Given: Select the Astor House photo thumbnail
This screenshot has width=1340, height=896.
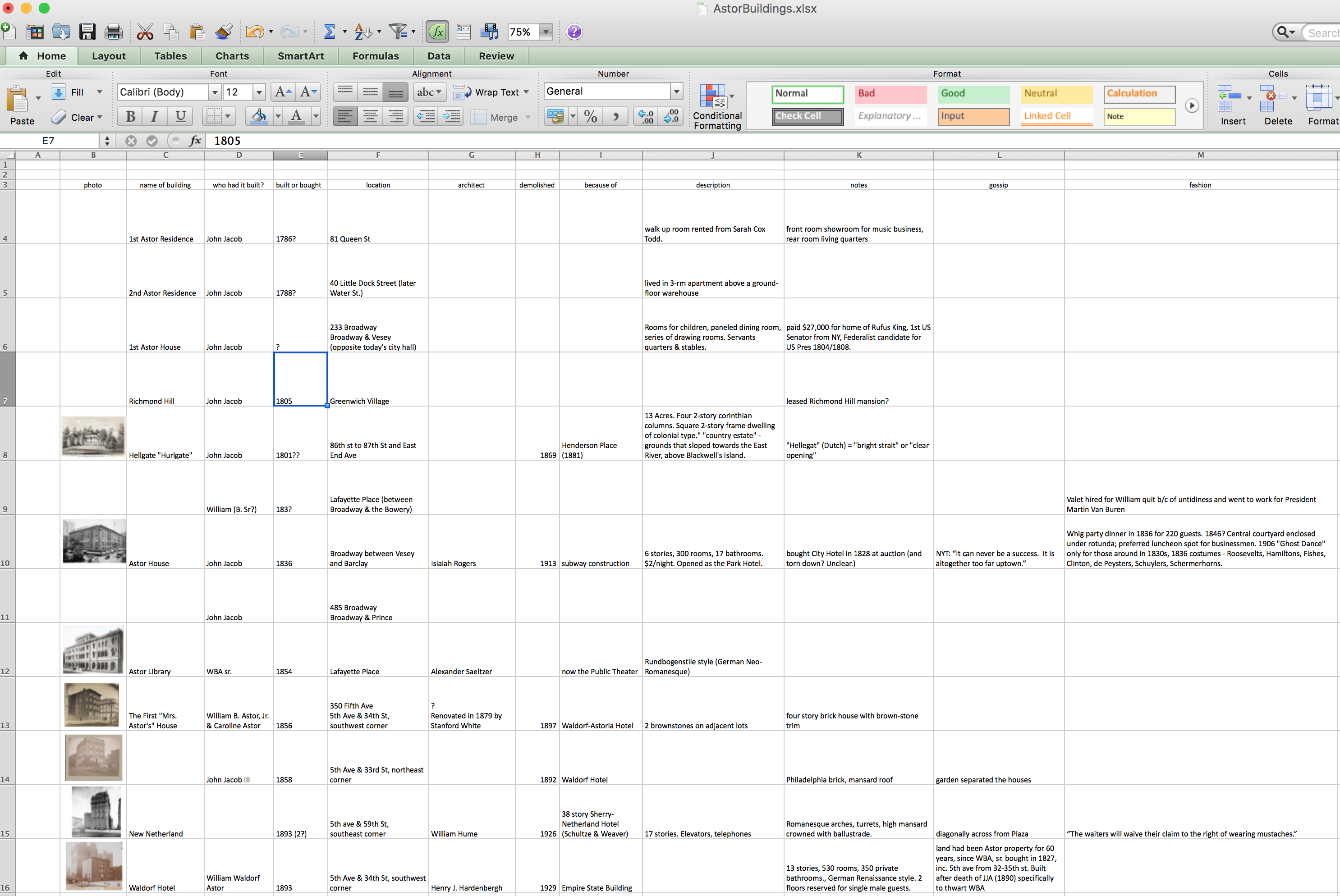Looking at the screenshot, I should (x=94, y=541).
